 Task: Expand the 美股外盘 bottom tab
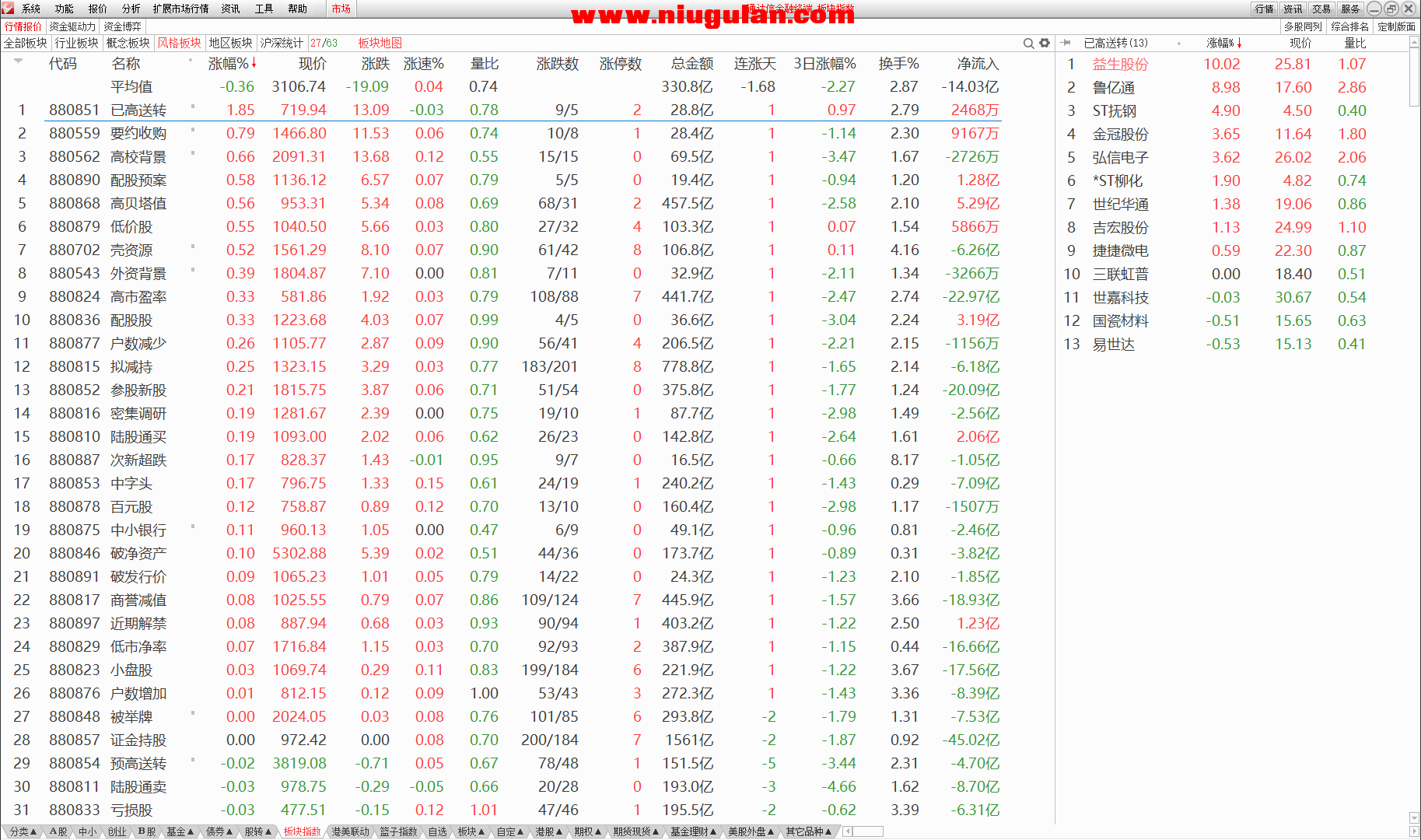(751, 831)
